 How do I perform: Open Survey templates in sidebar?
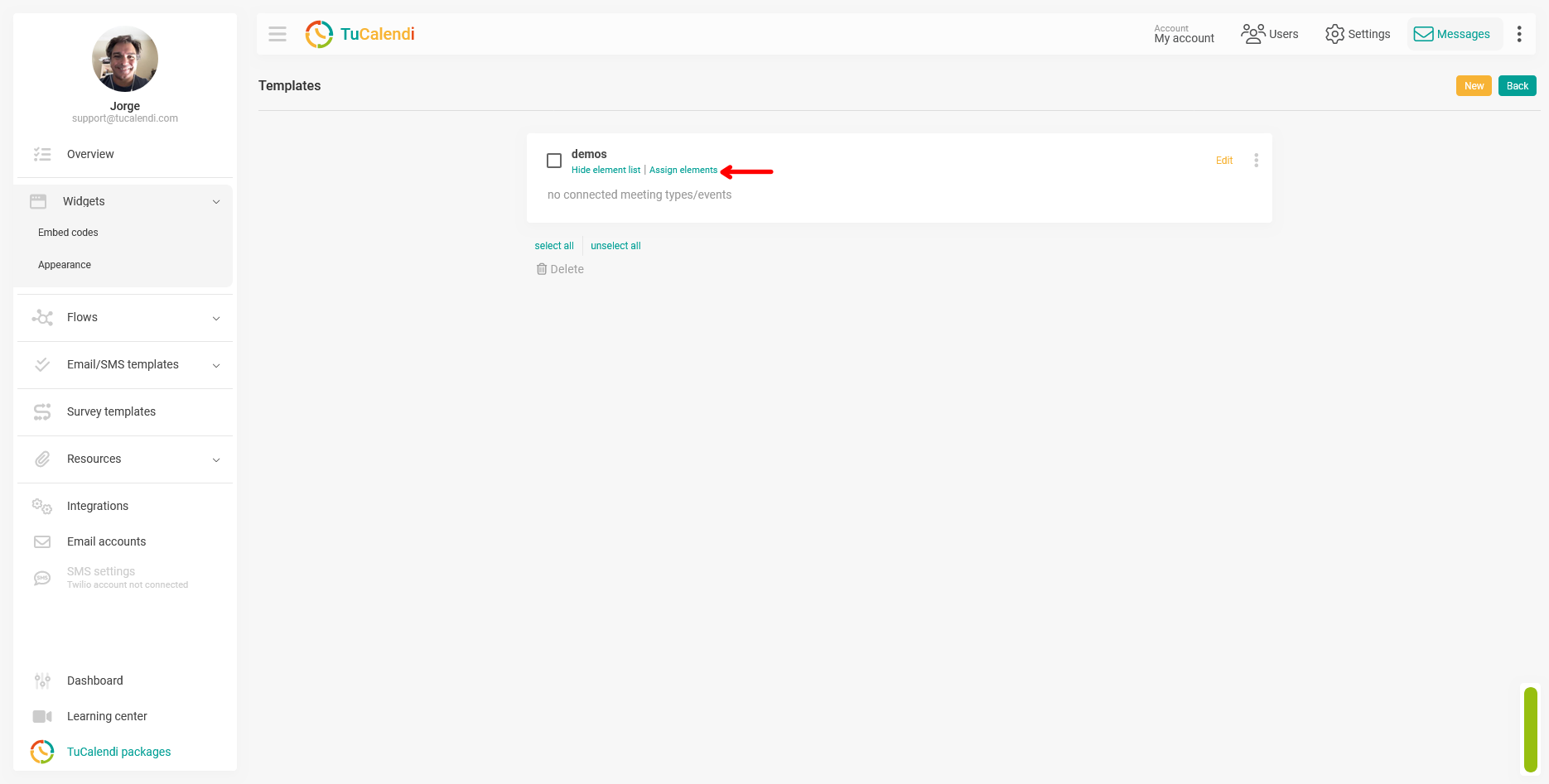pos(111,411)
